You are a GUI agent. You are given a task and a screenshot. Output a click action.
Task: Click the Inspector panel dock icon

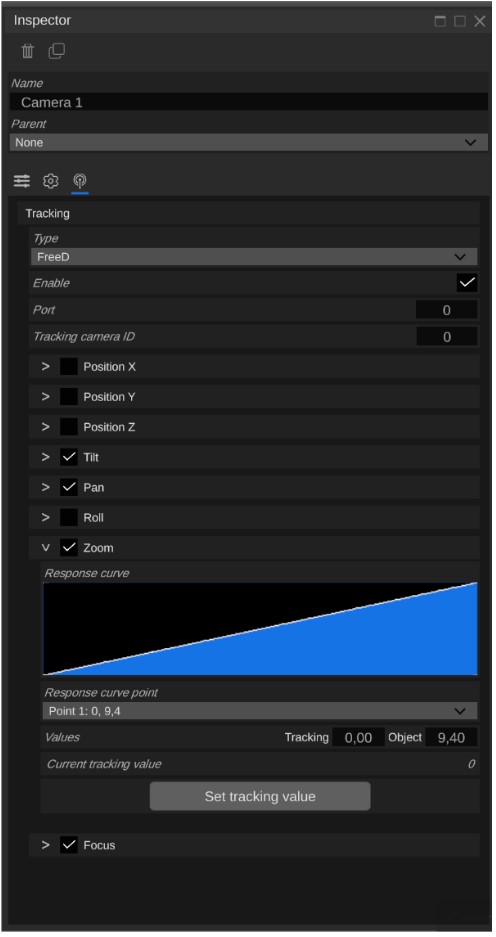pyautogui.click(x=440, y=22)
